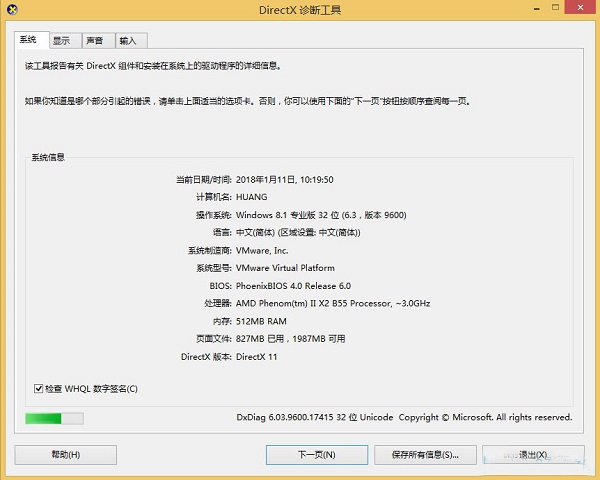Click the green progress bar

point(54,418)
